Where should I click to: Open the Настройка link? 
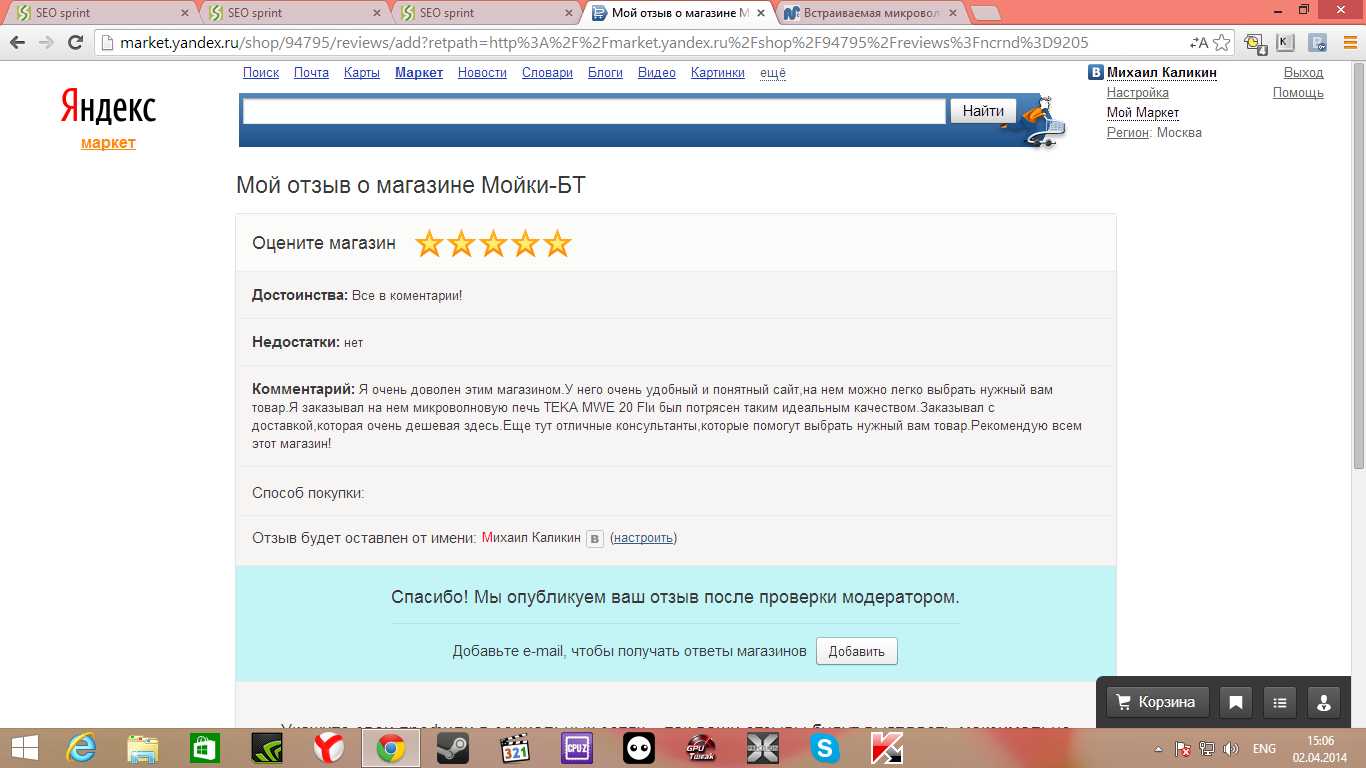click(1138, 93)
